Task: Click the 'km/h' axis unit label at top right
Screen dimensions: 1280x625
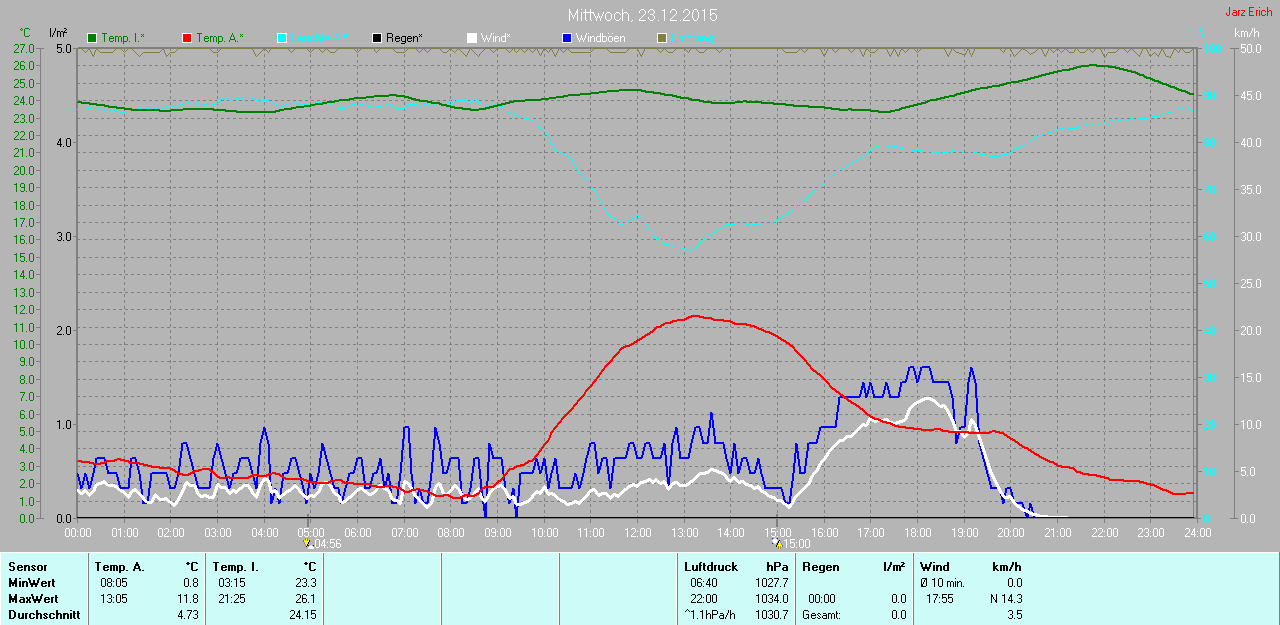Action: click(1246, 33)
